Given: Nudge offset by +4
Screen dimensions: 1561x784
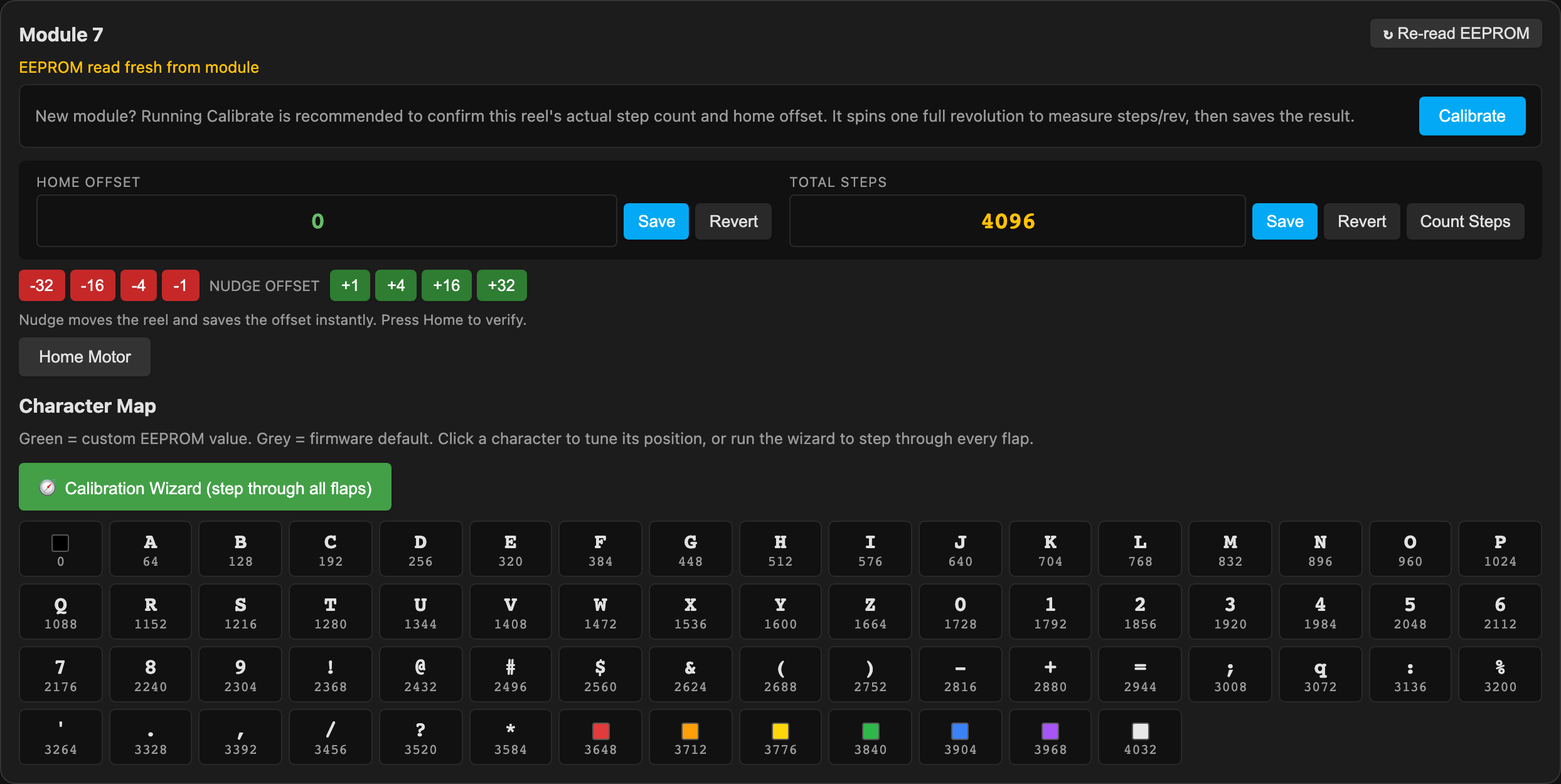Looking at the screenshot, I should pos(396,285).
